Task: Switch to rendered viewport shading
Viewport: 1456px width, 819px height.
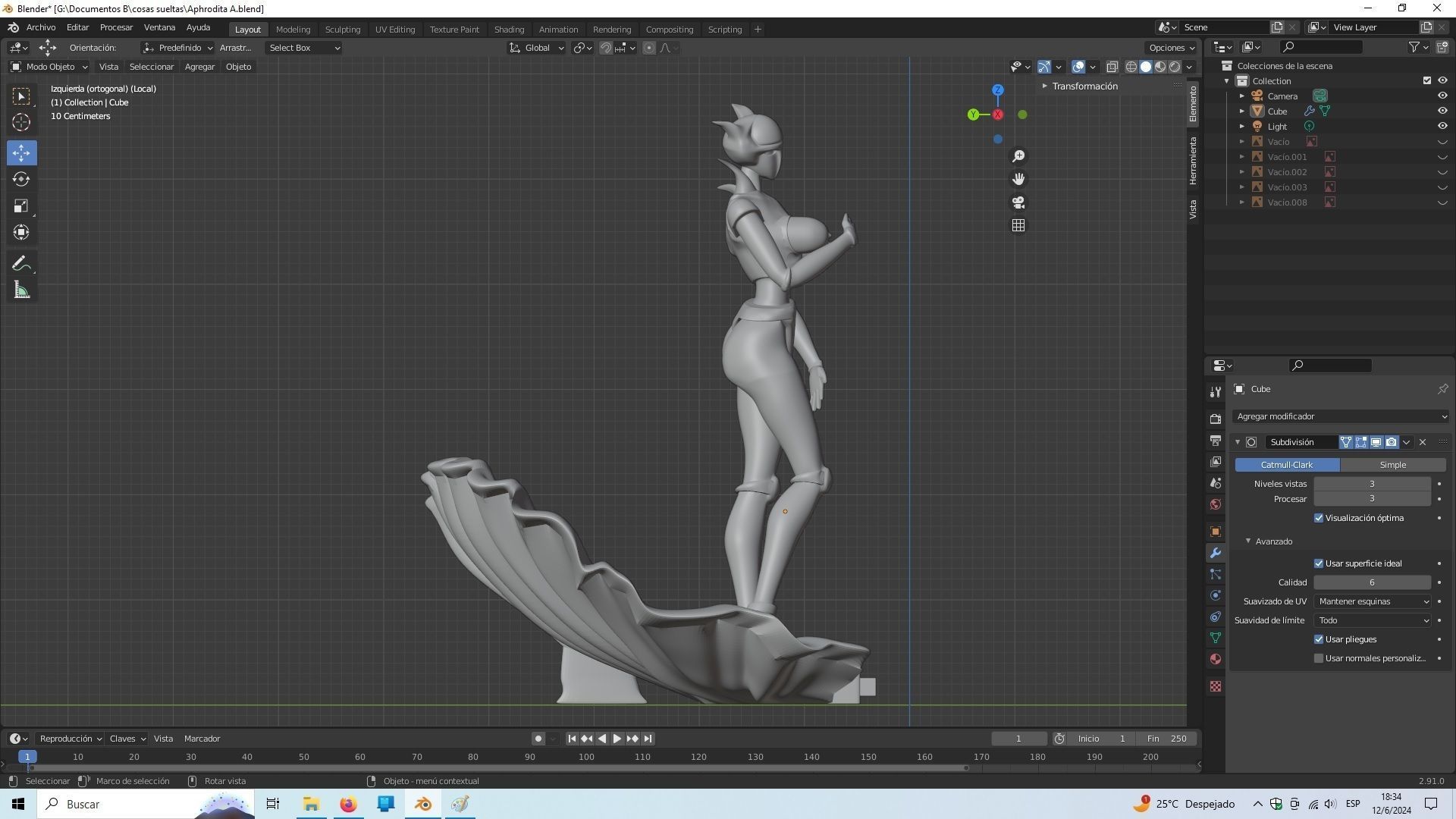Action: click(x=1175, y=67)
